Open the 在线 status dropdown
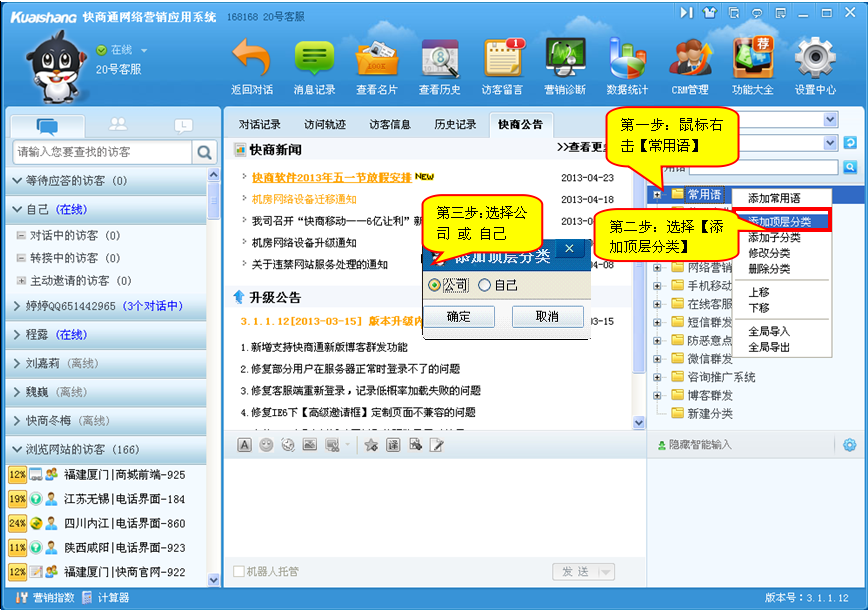Viewport: 868px width, 611px height. (x=144, y=50)
